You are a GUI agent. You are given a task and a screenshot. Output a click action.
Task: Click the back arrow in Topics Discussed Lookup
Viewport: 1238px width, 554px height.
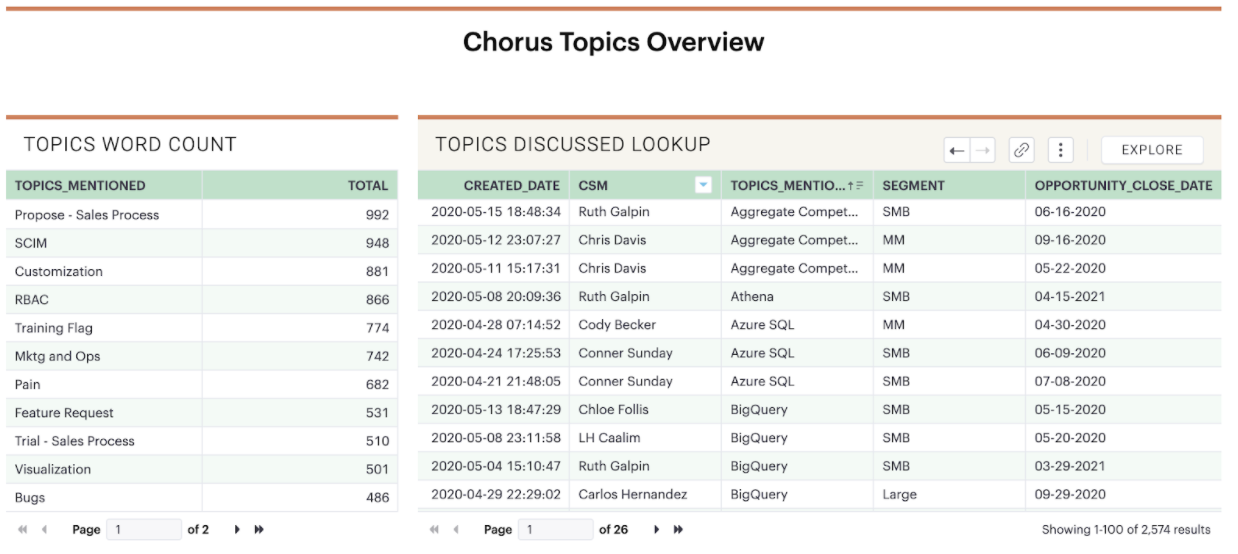click(957, 150)
